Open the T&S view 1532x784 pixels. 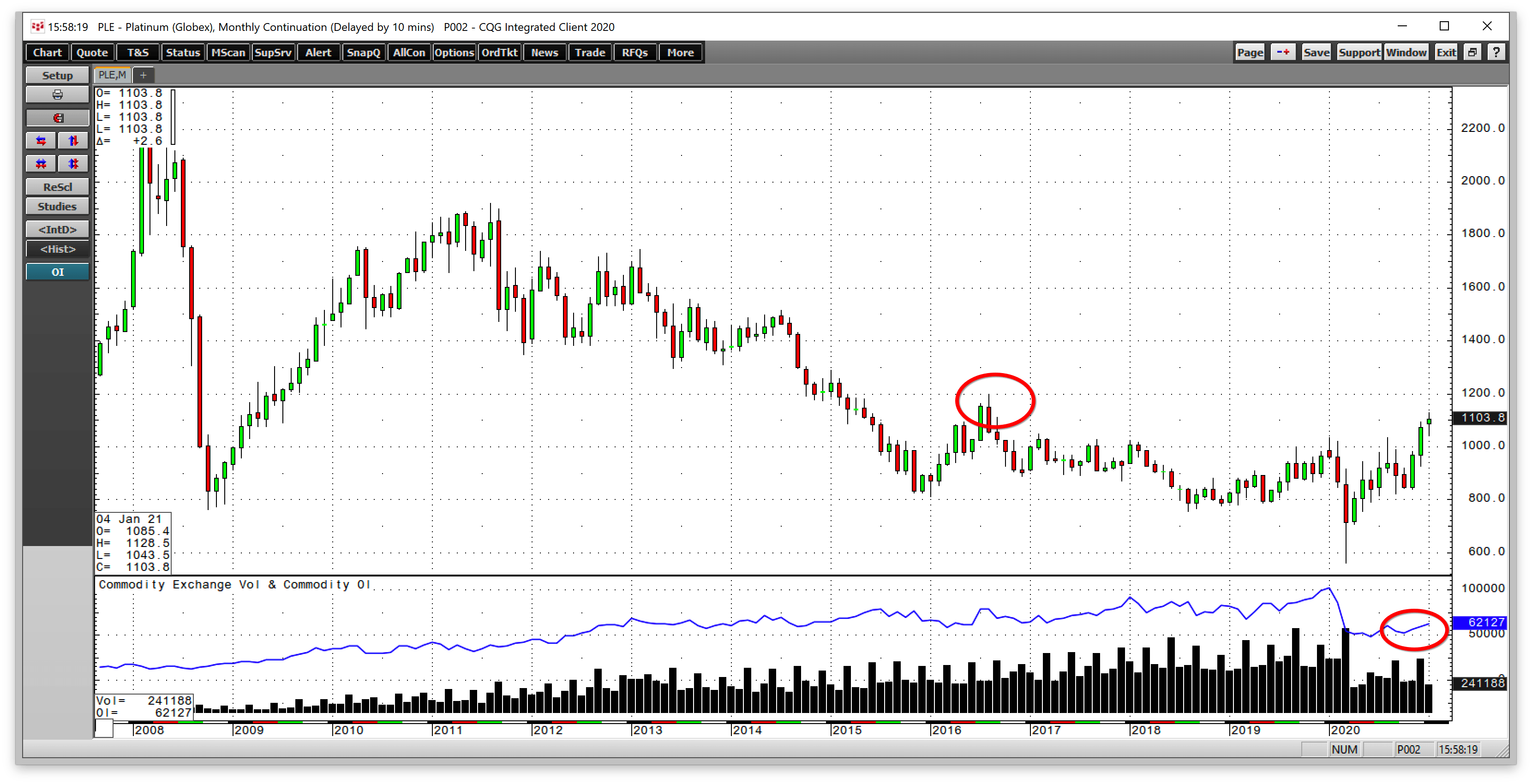pyautogui.click(x=138, y=52)
